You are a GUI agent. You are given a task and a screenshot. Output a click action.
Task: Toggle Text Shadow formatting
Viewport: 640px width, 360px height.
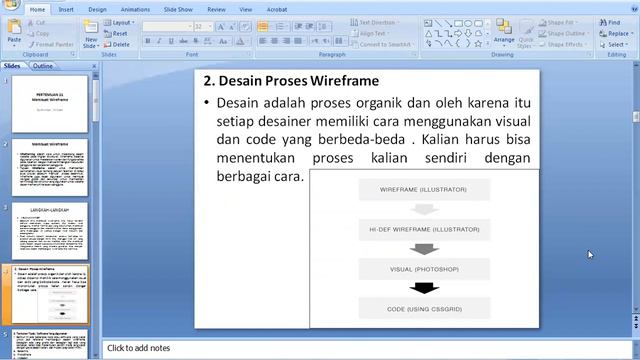(x=196, y=41)
